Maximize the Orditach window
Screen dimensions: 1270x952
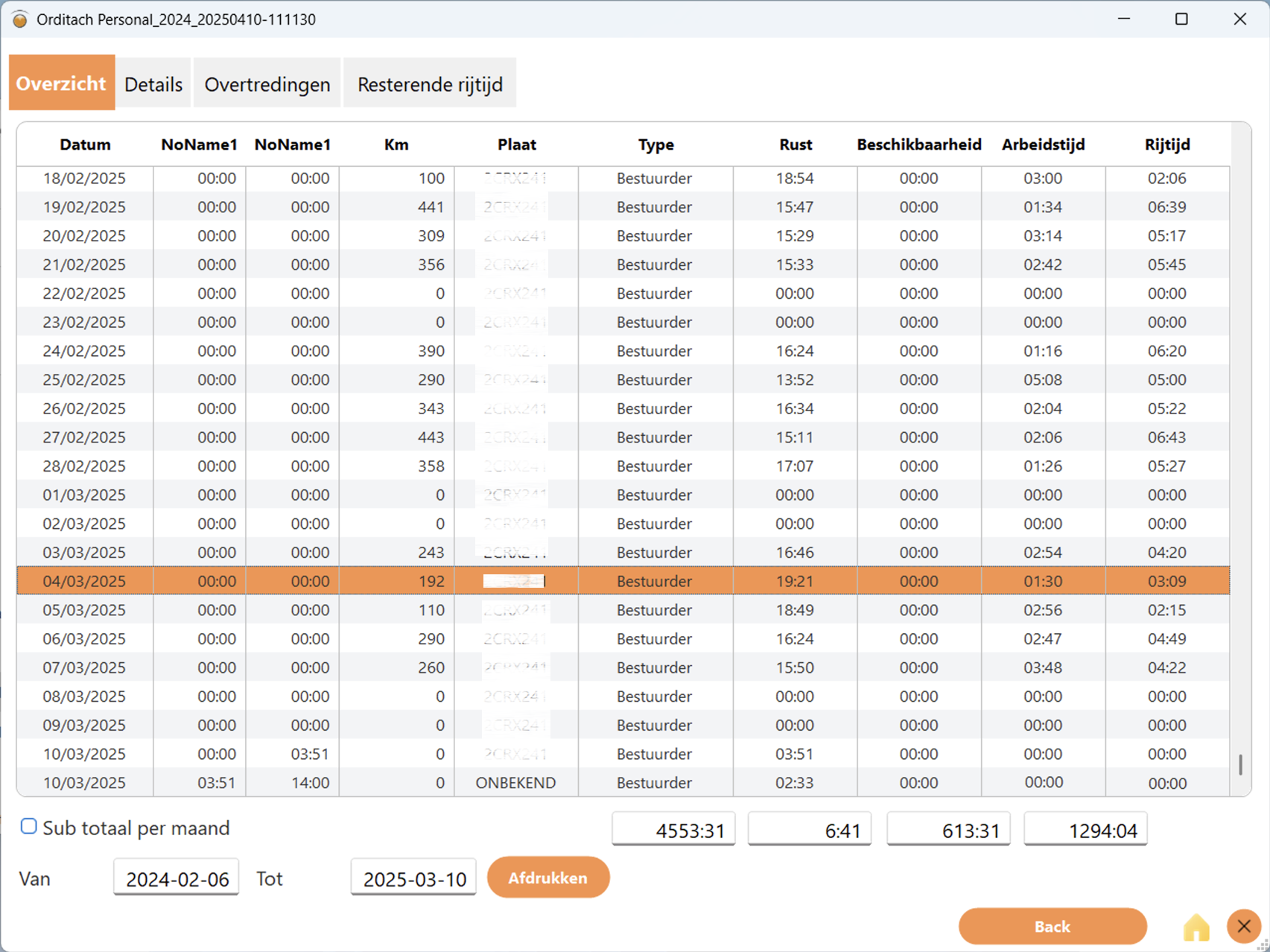pos(1181,19)
